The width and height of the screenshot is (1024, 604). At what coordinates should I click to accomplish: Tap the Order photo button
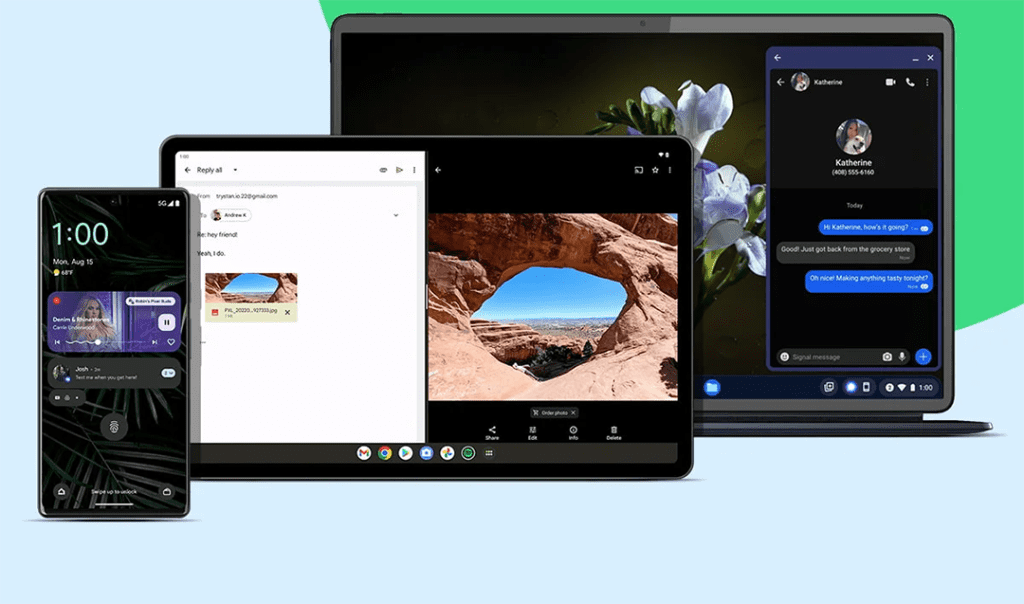click(x=552, y=411)
